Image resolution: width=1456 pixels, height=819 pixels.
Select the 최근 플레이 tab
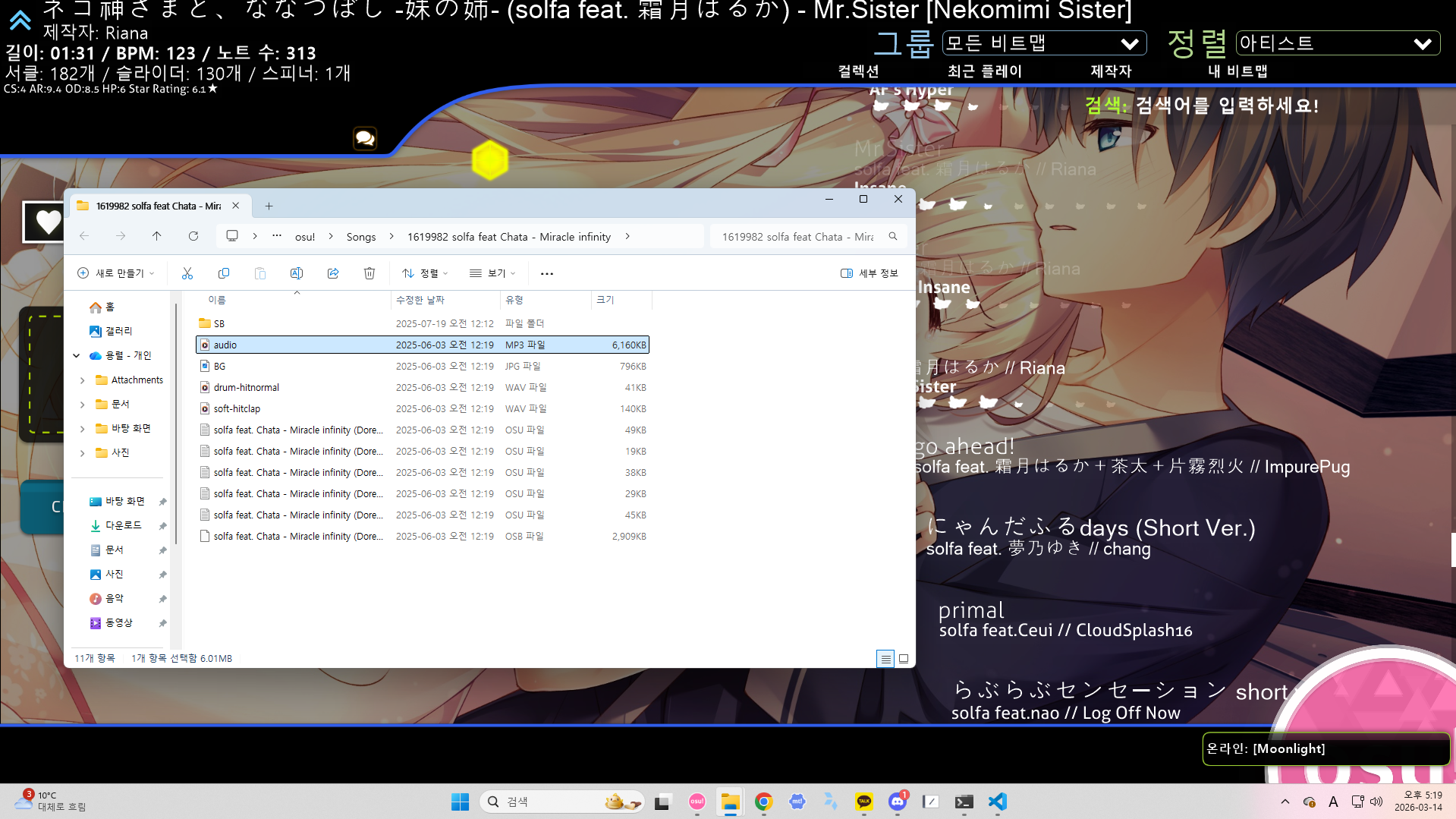985,71
